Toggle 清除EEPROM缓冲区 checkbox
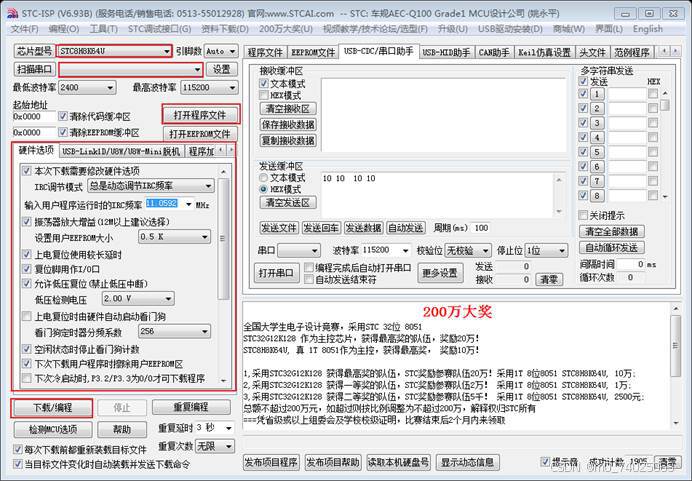The width and height of the screenshot is (692, 481). [x=63, y=132]
